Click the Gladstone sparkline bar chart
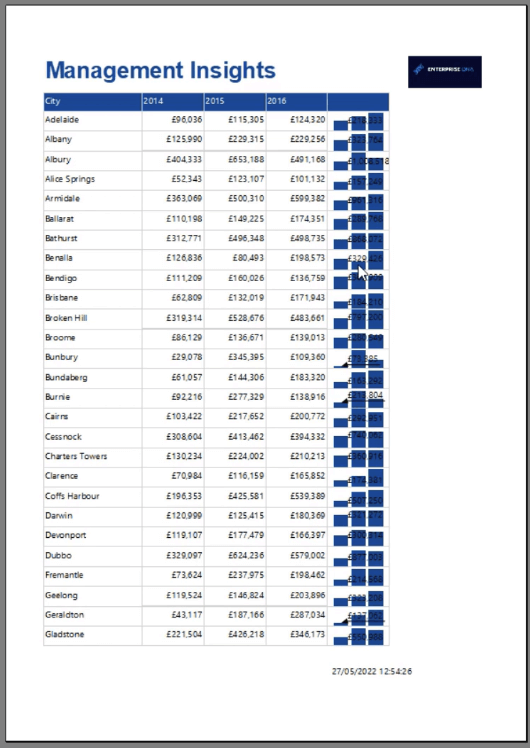 [x=358, y=636]
